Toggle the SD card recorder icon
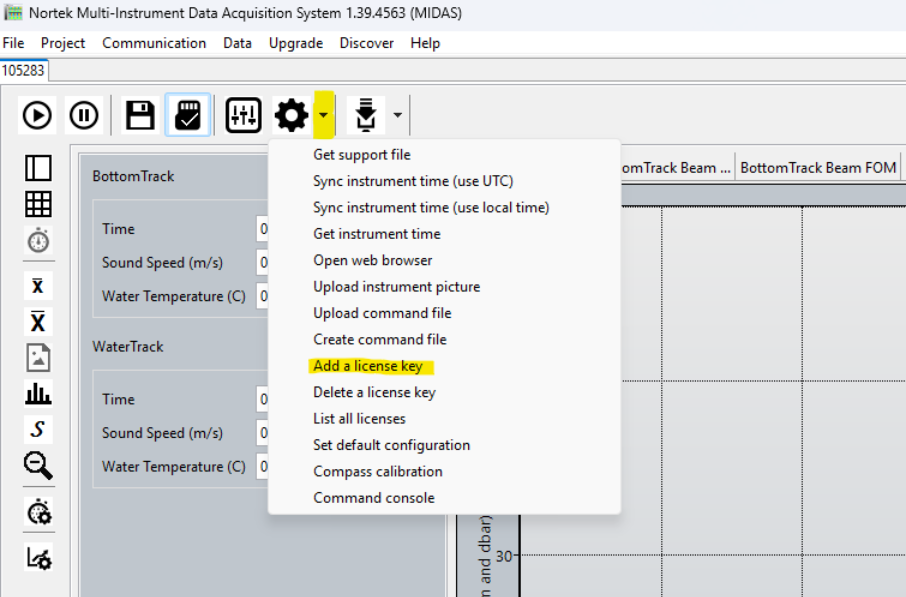 [188, 115]
